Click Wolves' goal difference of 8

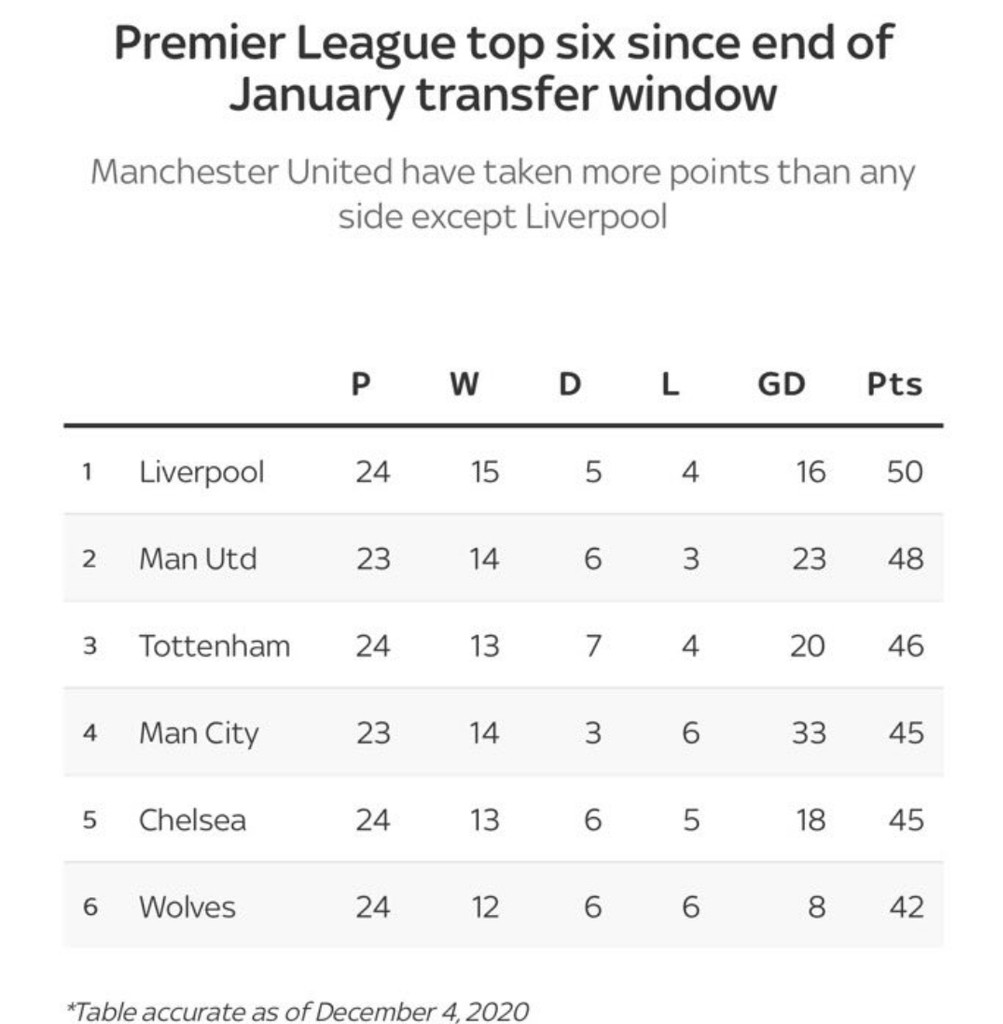pyautogui.click(x=816, y=908)
